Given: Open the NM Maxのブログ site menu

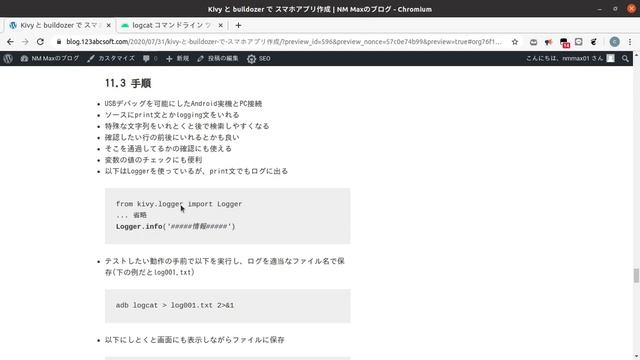Looking at the screenshot, I should tap(49, 58).
